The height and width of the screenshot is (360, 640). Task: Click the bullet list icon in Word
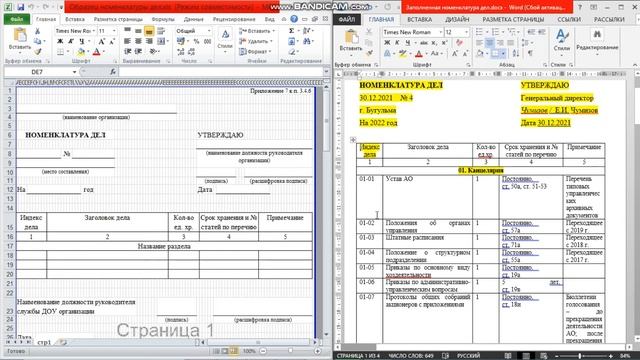coord(479,32)
